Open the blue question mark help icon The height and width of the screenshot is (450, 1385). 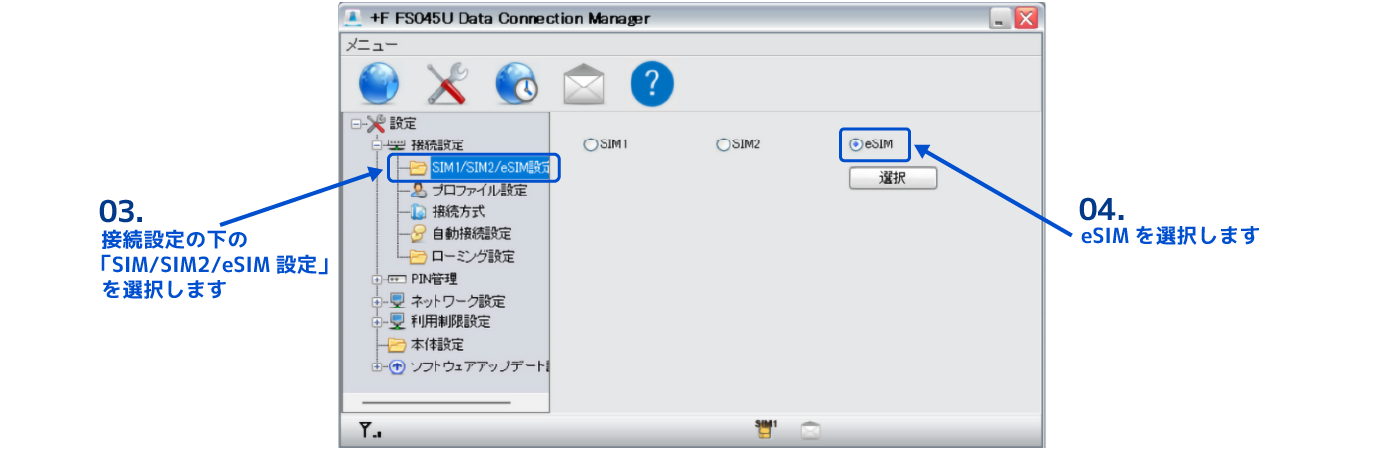click(652, 85)
